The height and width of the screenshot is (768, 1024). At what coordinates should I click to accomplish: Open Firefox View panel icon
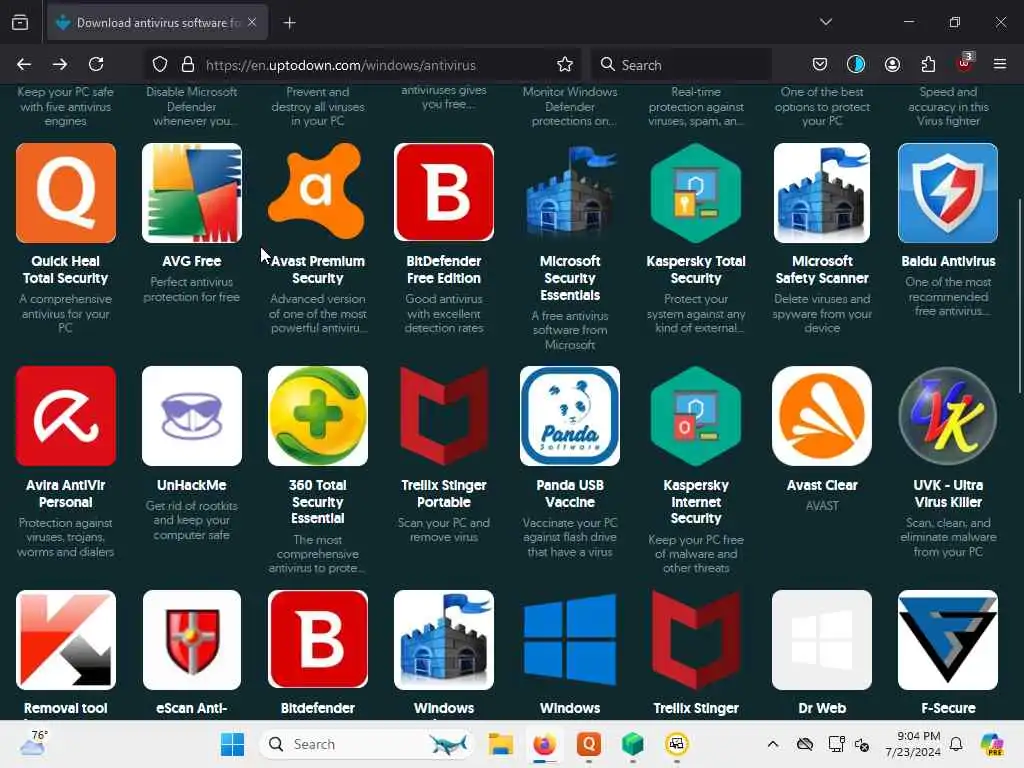20,22
